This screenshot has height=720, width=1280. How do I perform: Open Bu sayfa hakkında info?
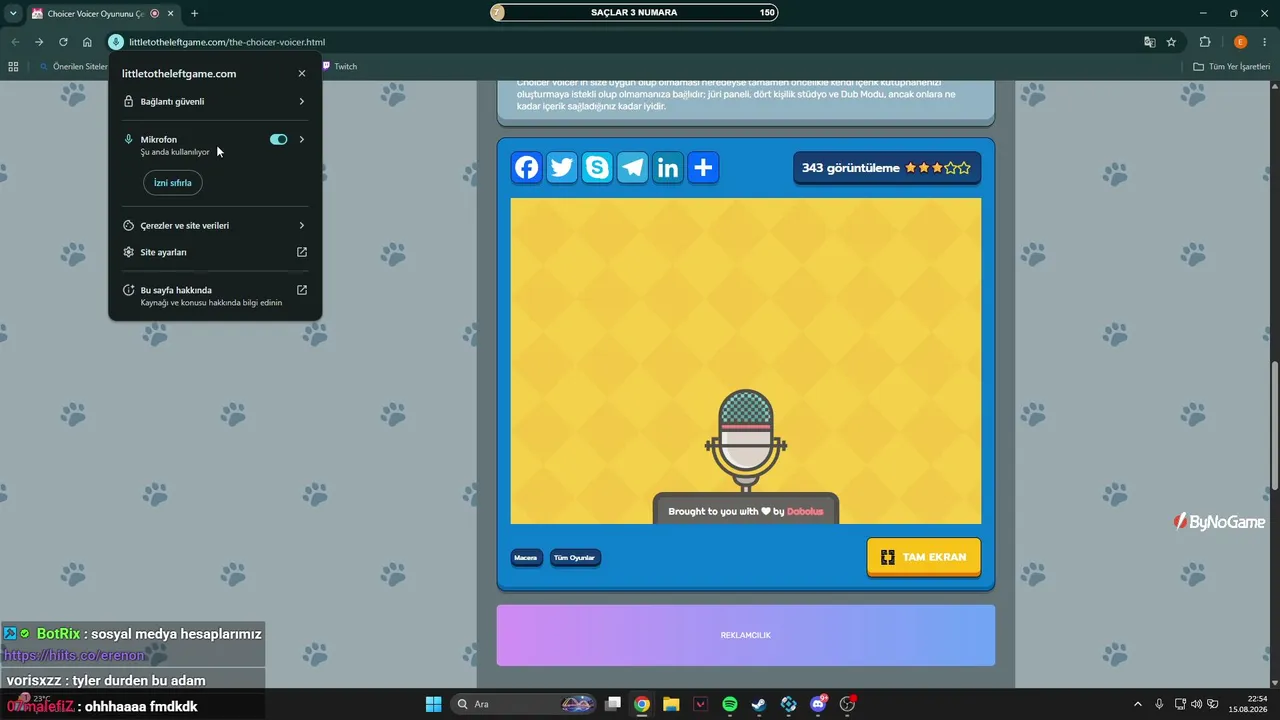(215, 295)
